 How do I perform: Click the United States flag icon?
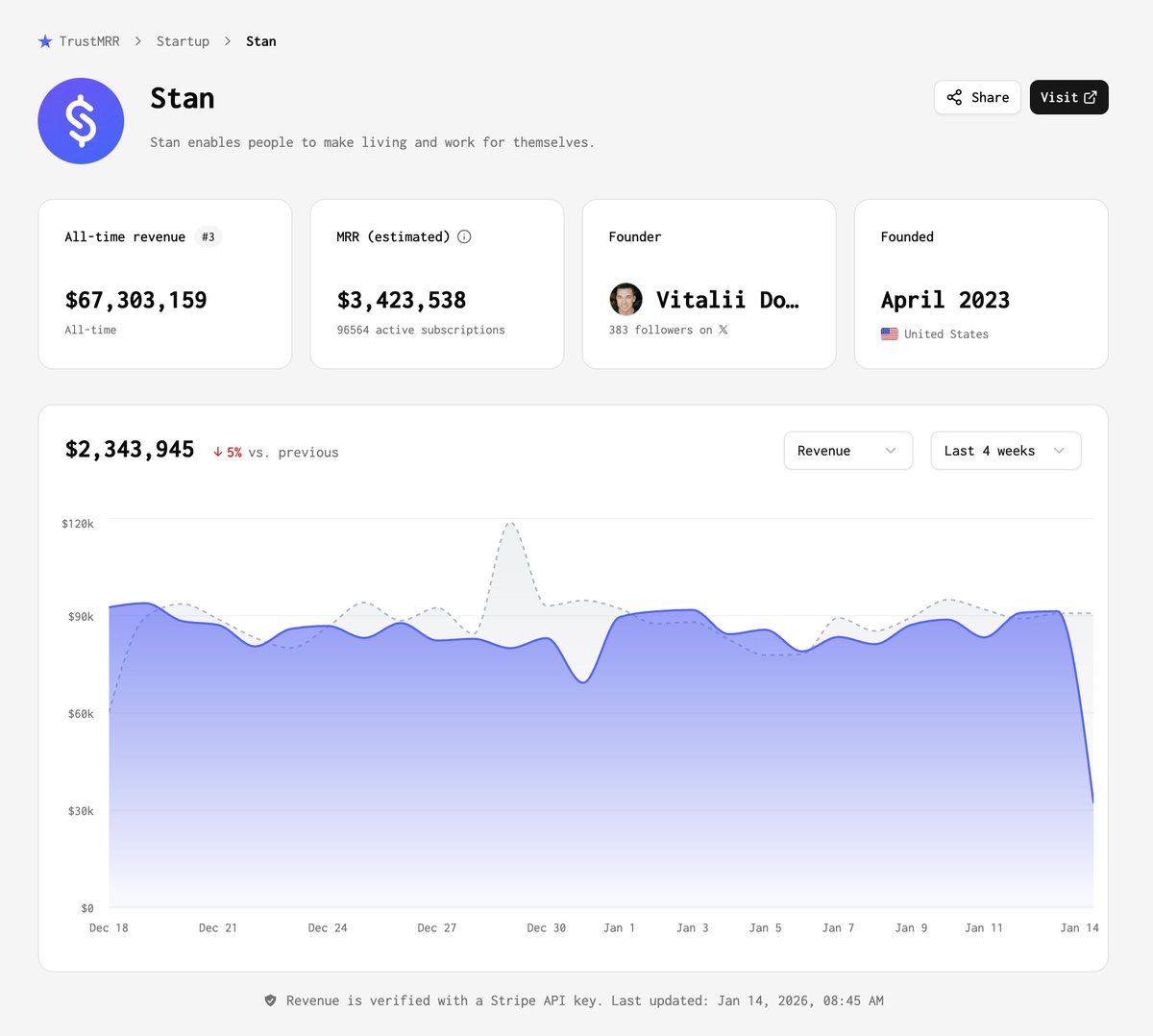890,334
